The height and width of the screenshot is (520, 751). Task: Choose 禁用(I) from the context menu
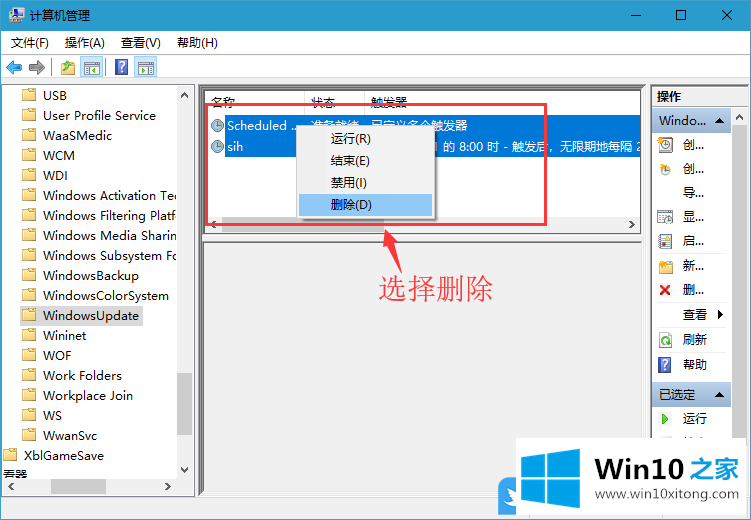pyautogui.click(x=365, y=182)
